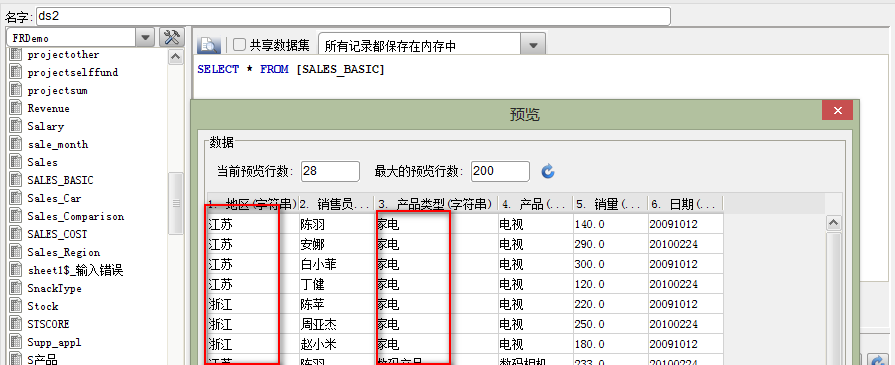Image resolution: width=895 pixels, height=365 pixels.
Task: Click the Salary table icon
Action: 16,127
